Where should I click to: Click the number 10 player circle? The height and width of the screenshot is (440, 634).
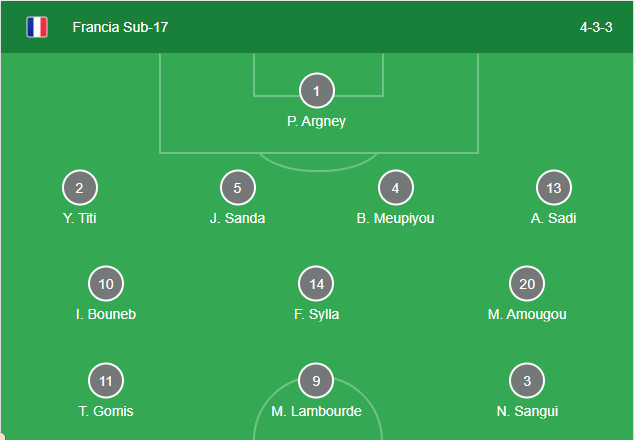[x=106, y=284]
